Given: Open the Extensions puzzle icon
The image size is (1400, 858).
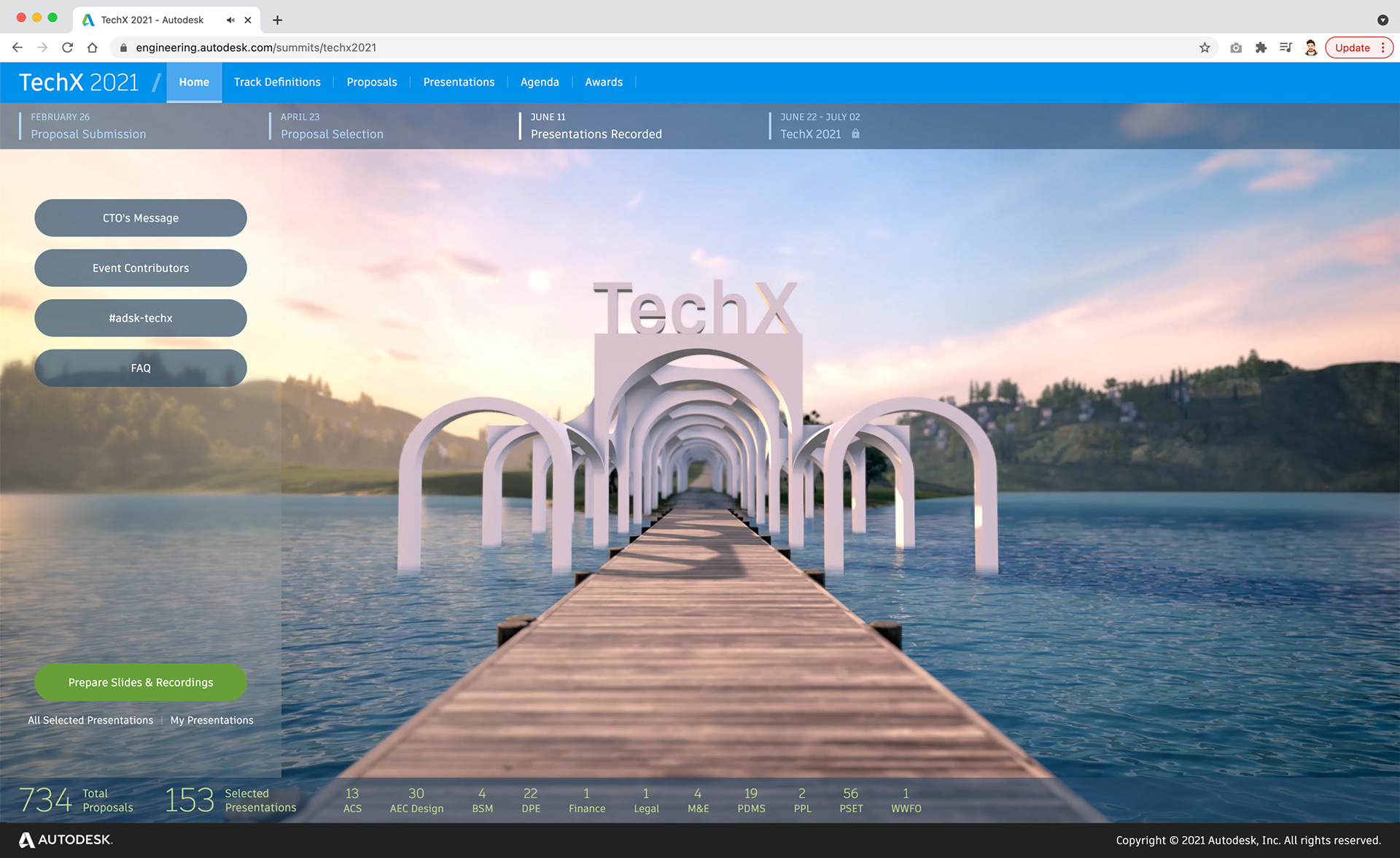Looking at the screenshot, I should coord(1261,47).
